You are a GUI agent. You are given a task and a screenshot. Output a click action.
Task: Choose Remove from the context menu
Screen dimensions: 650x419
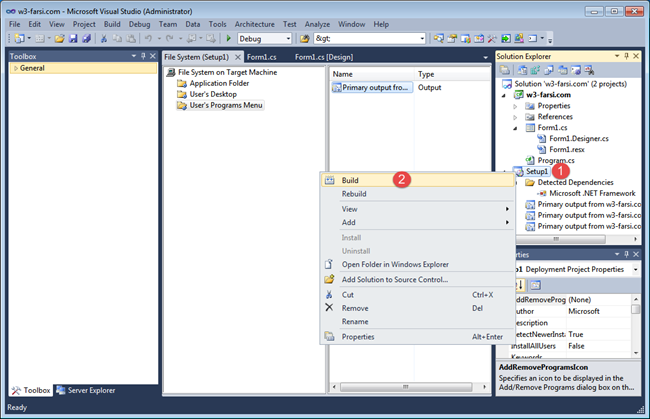417,308
